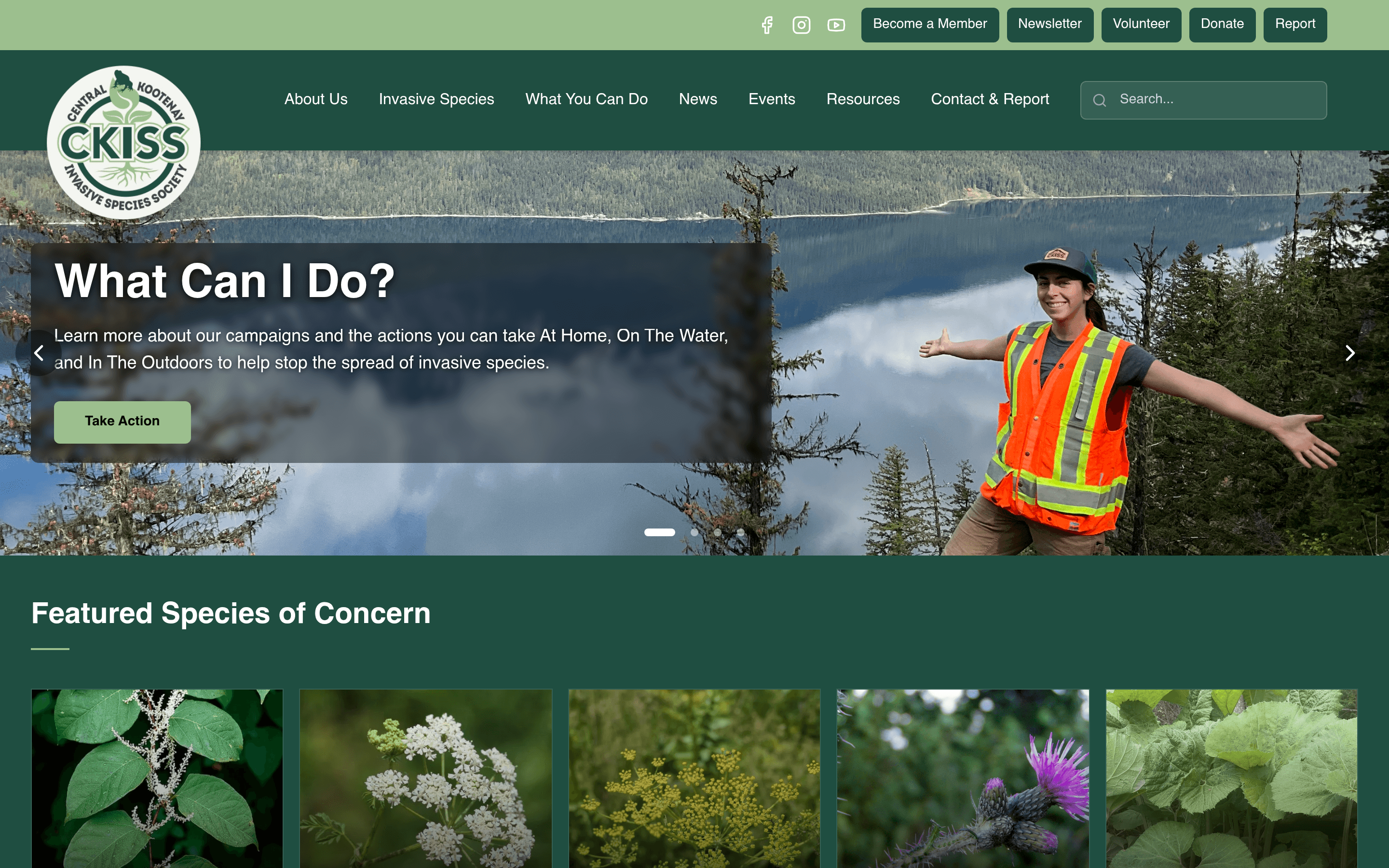Focus the Search input field
Viewport: 1389px width, 868px height.
tap(1204, 100)
